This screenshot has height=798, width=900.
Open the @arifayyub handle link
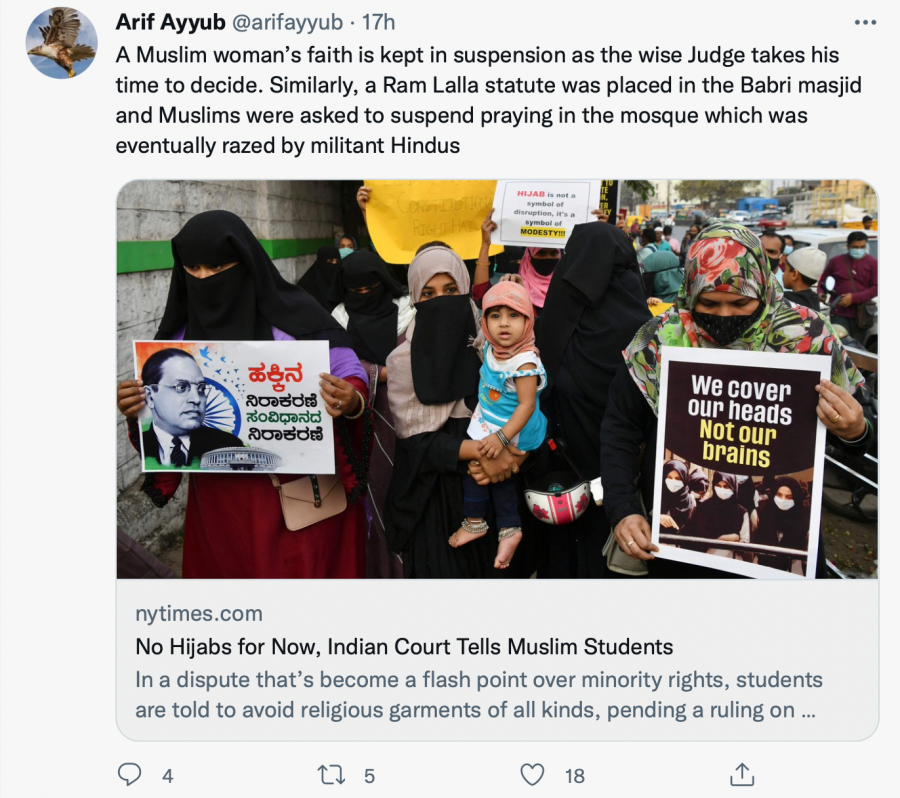287,22
